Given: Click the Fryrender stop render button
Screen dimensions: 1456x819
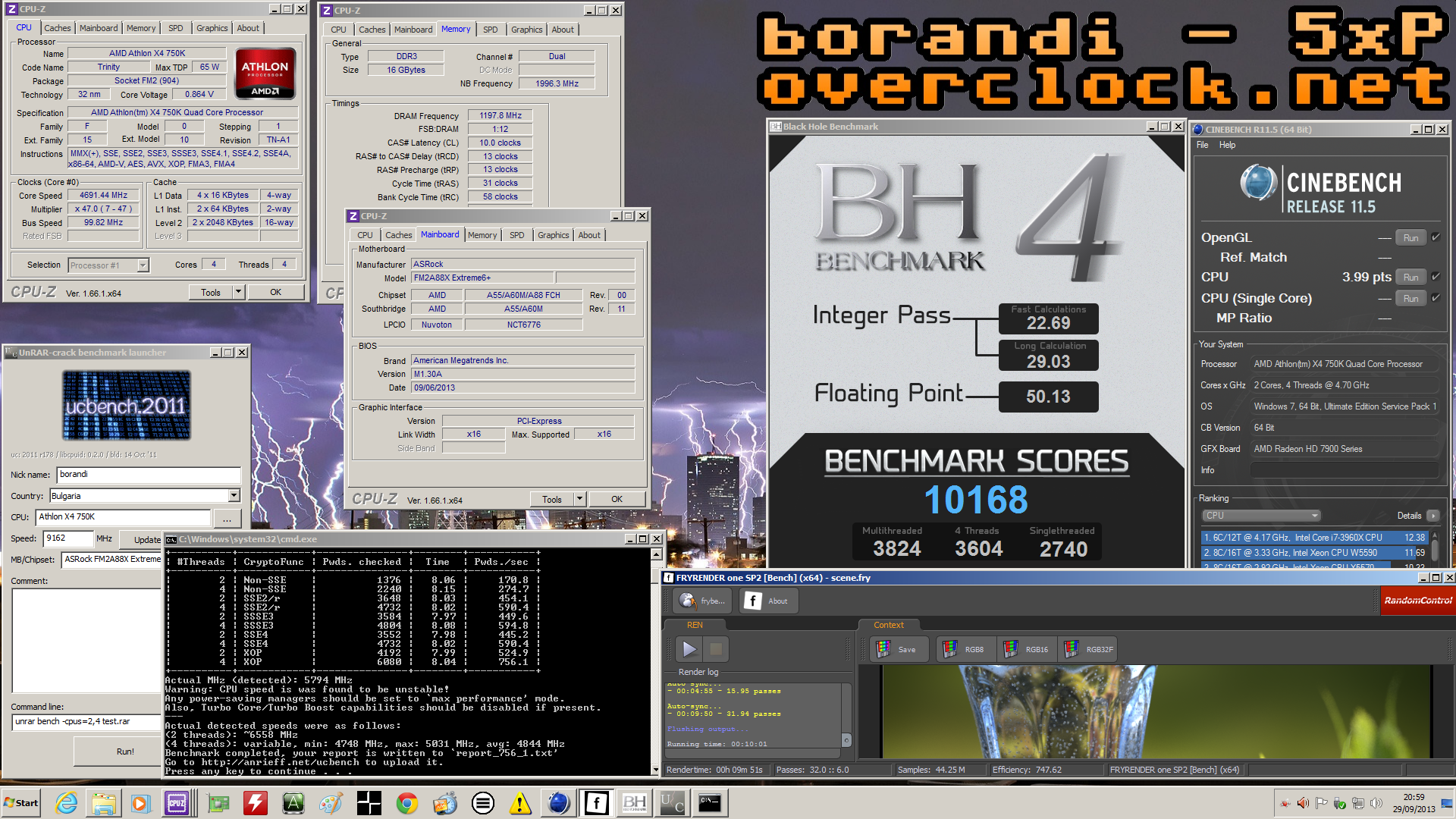Looking at the screenshot, I should 715,649.
